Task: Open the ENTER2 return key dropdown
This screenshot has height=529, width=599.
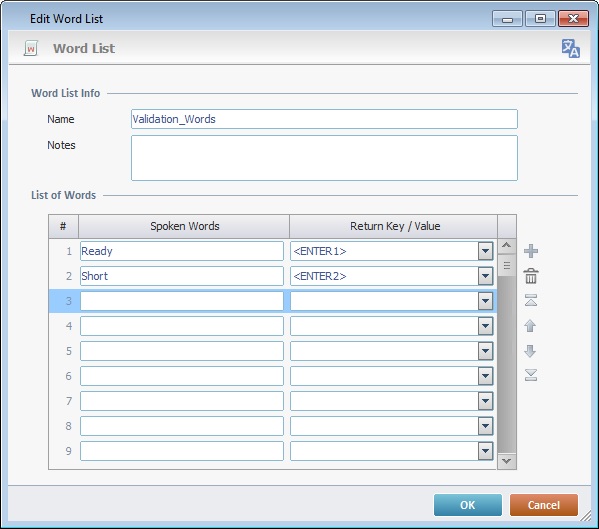Action: click(485, 276)
